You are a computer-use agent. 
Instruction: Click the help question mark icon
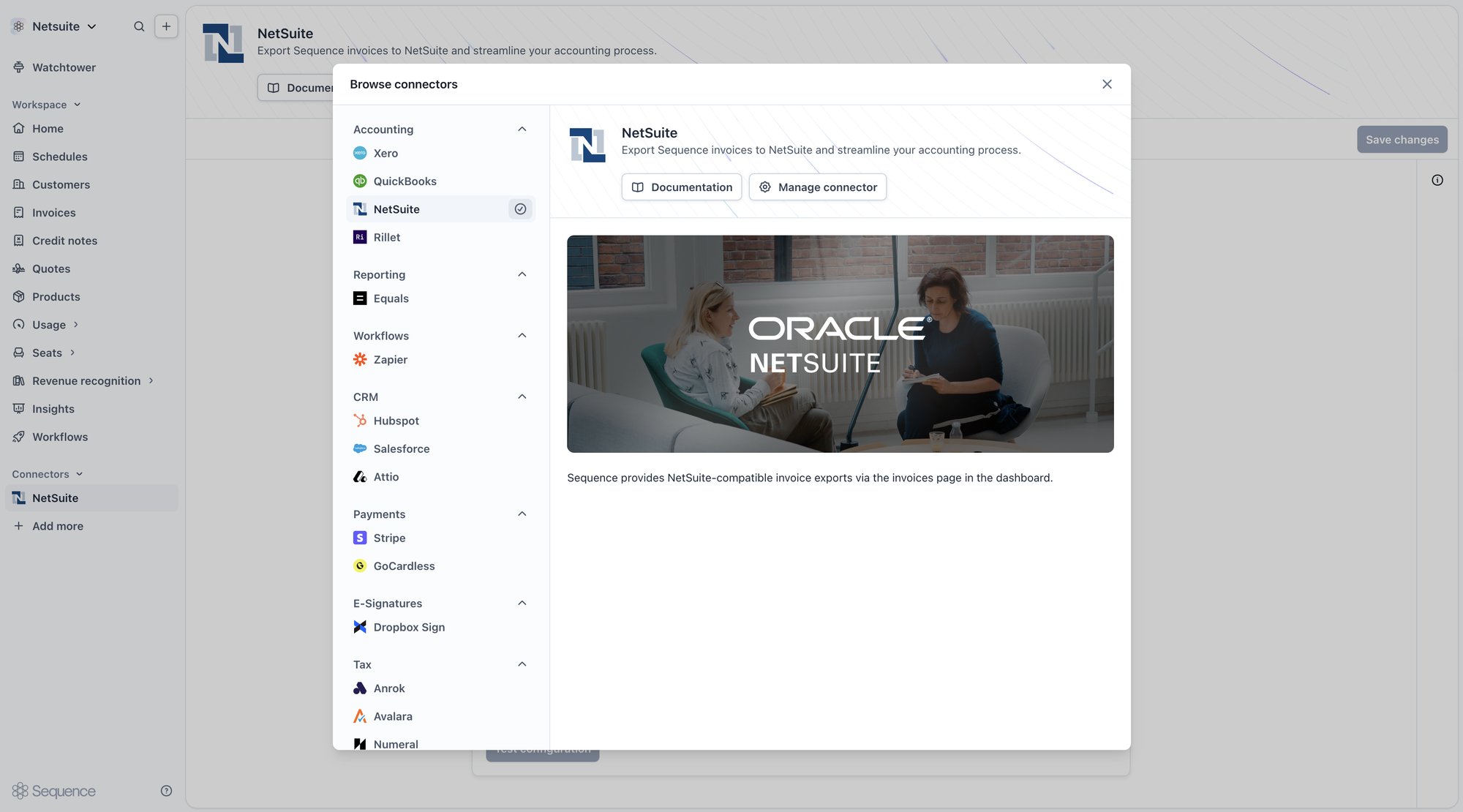tap(166, 791)
